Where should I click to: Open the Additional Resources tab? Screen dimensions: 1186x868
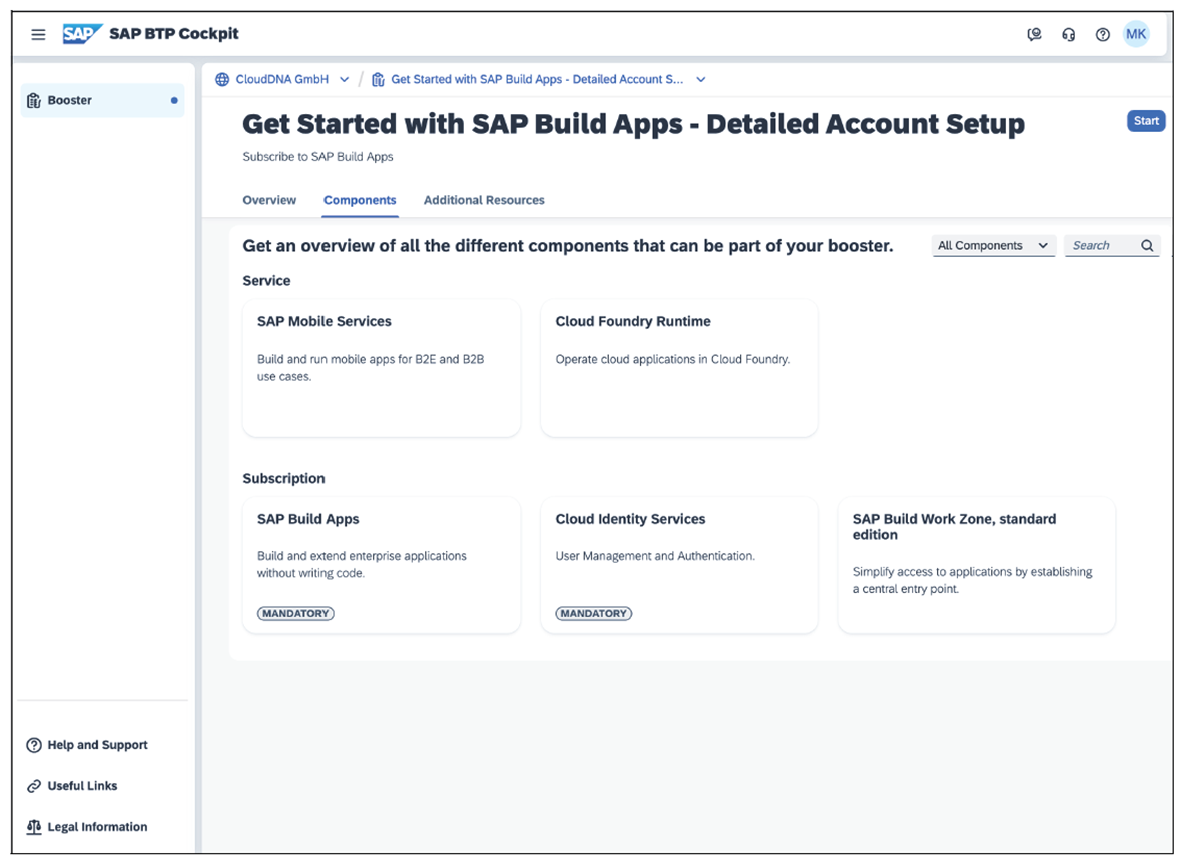[484, 200]
